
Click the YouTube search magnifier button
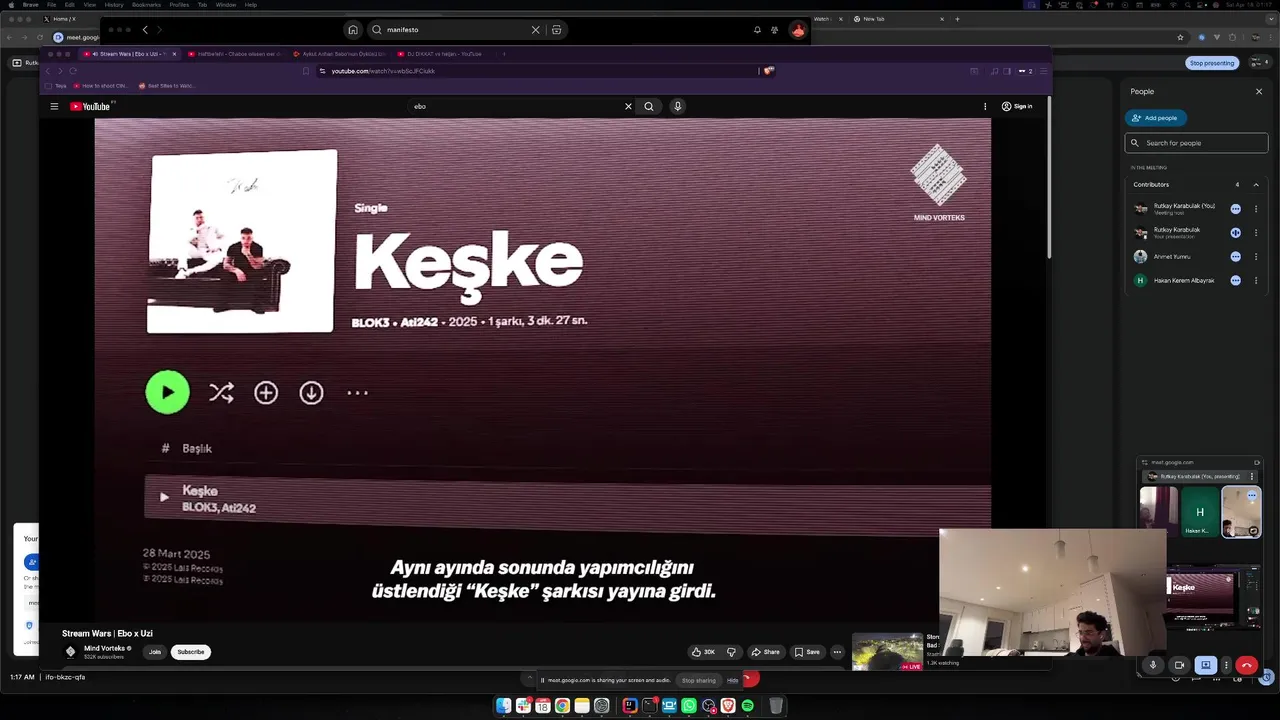(649, 106)
